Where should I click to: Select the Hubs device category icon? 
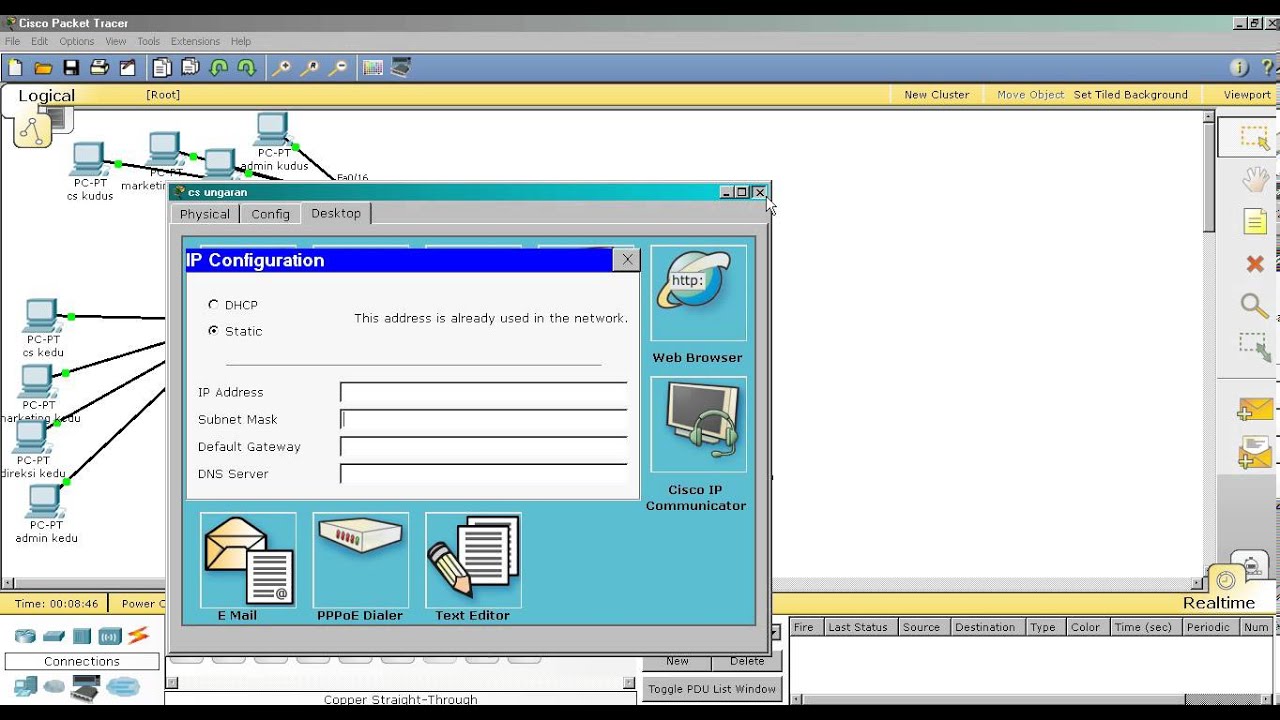click(x=82, y=636)
